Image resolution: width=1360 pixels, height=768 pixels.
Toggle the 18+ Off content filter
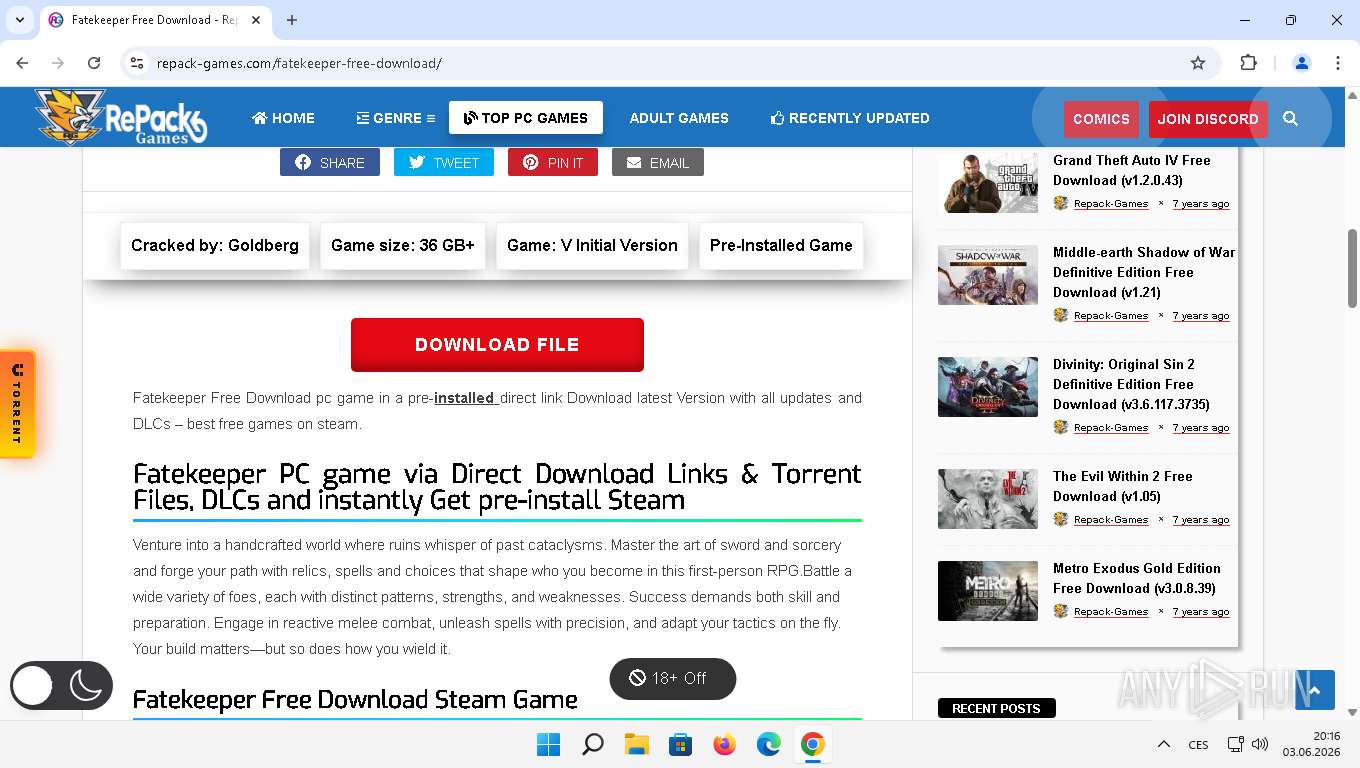click(x=672, y=678)
